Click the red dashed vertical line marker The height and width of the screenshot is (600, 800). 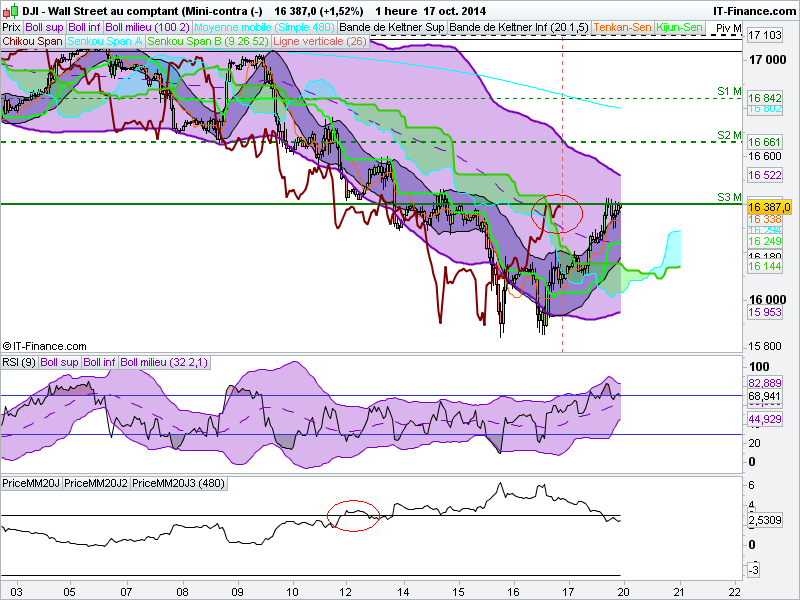[562, 194]
